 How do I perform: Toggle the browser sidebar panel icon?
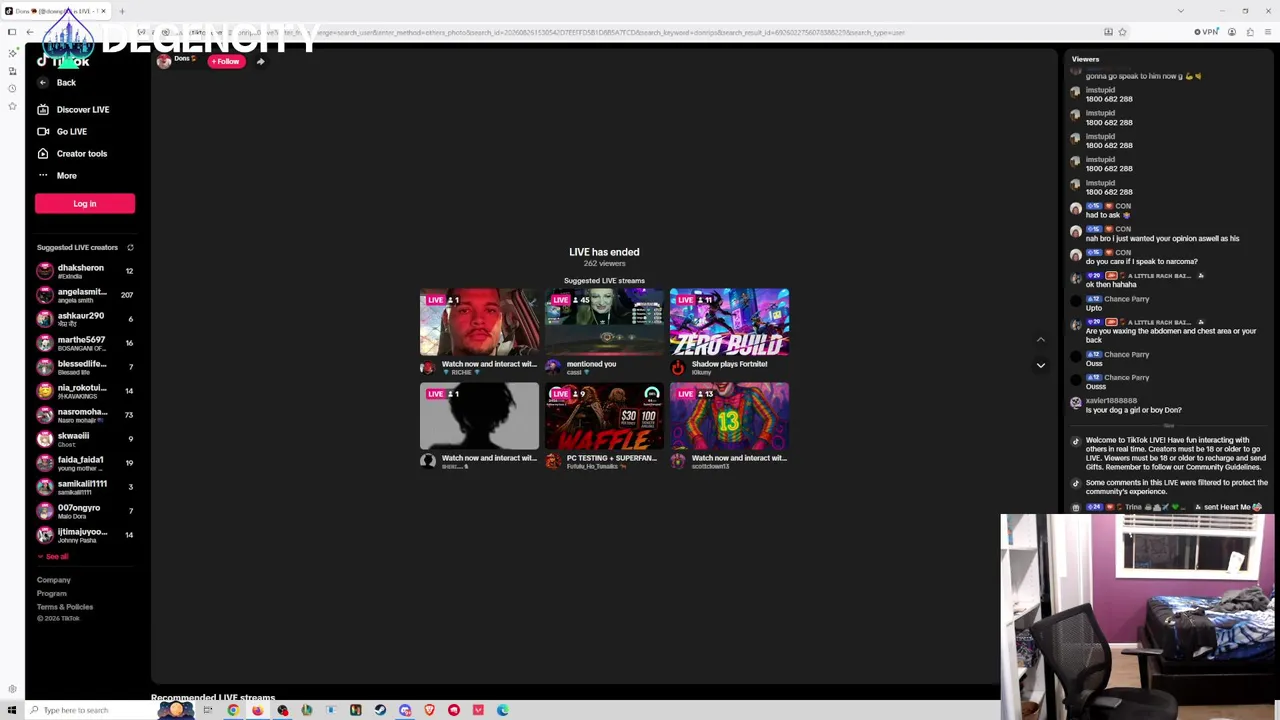[x=12, y=33]
